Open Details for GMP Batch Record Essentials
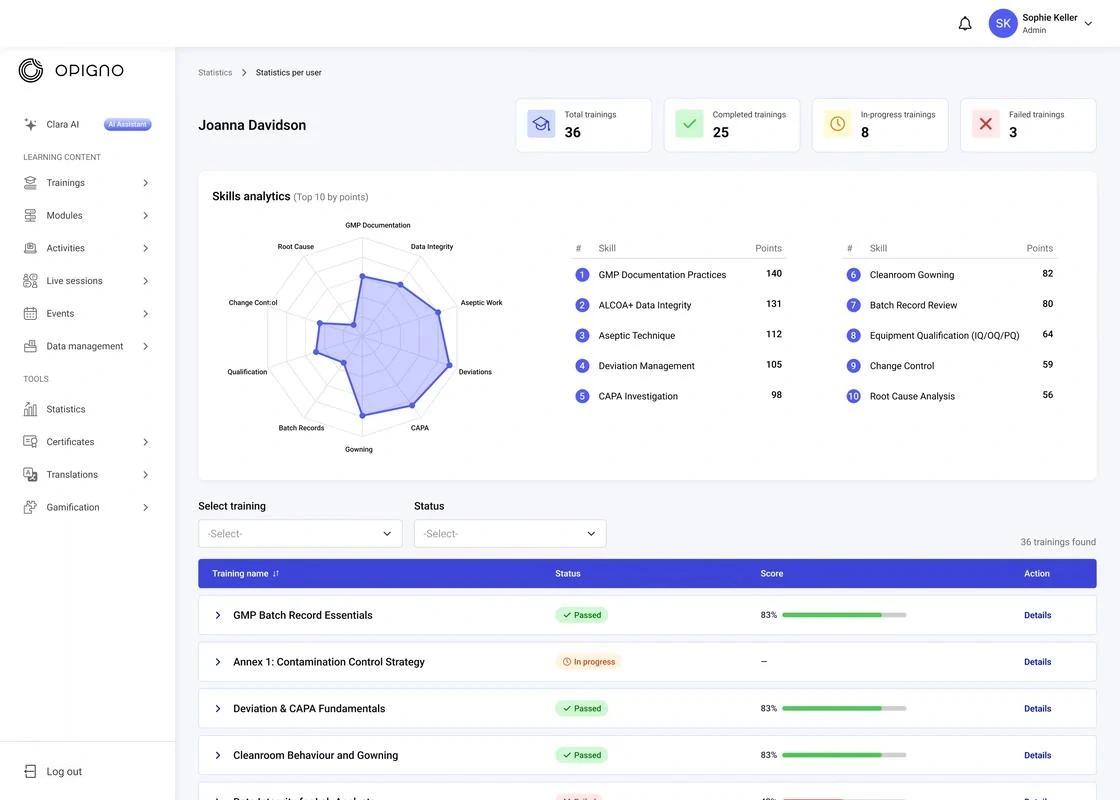This screenshot has height=800, width=1120. (x=1037, y=615)
